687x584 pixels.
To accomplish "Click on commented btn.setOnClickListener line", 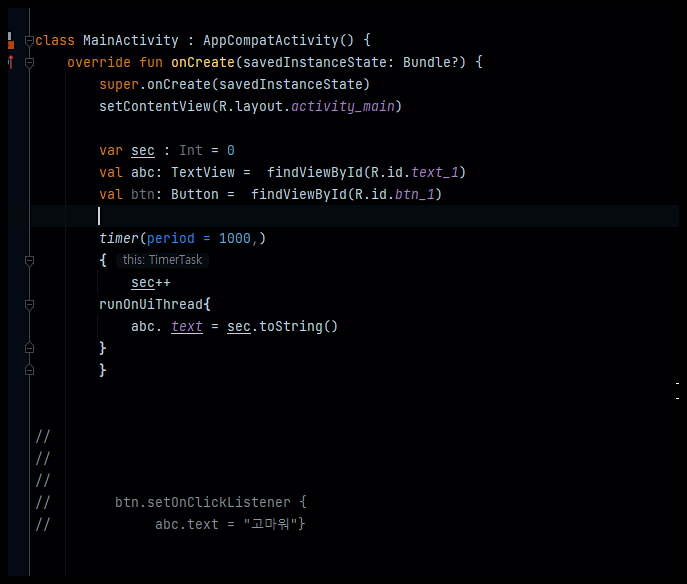I will point(210,502).
